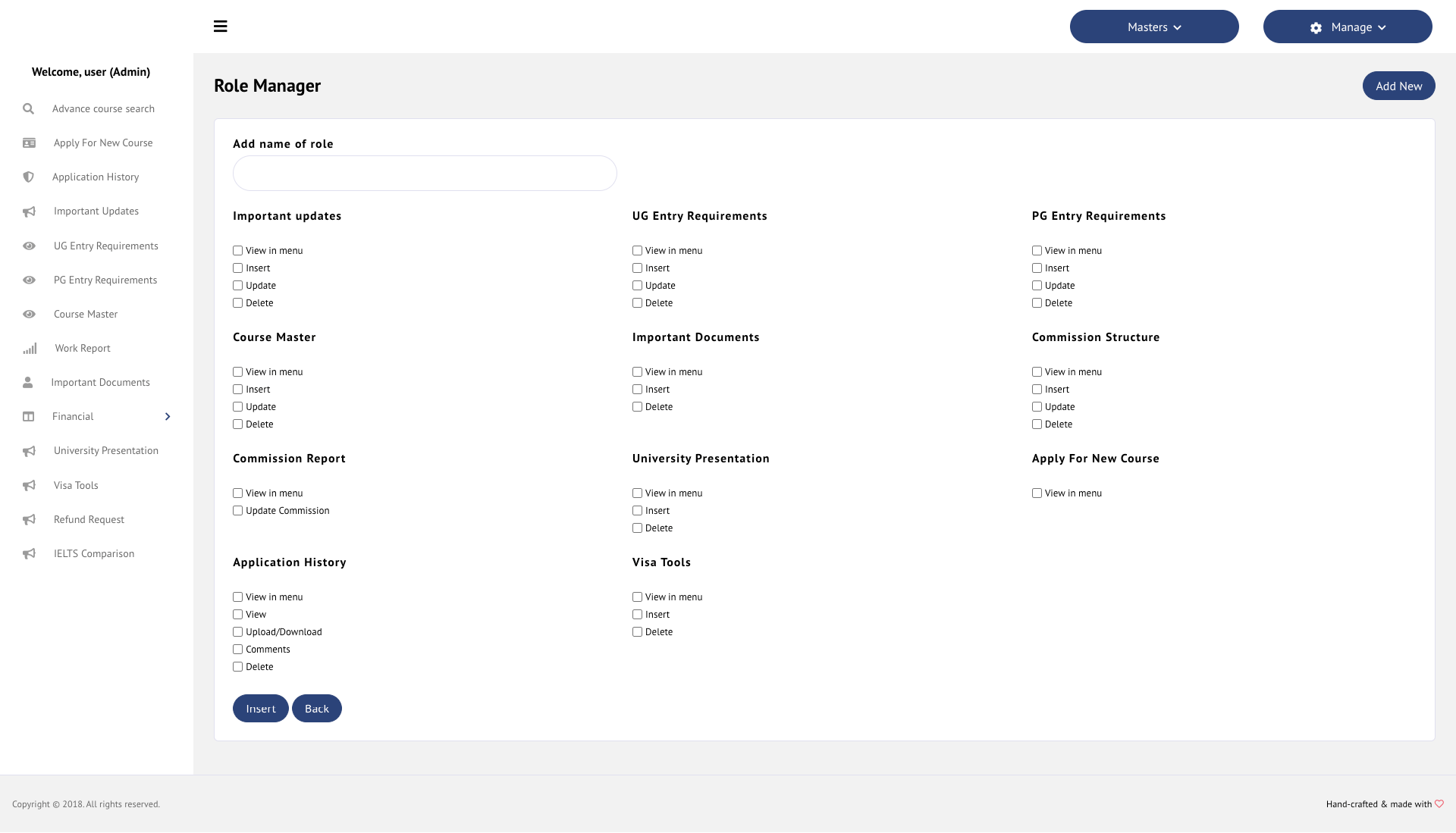Open the Masters dropdown
The image size is (1456, 833).
click(x=1154, y=27)
